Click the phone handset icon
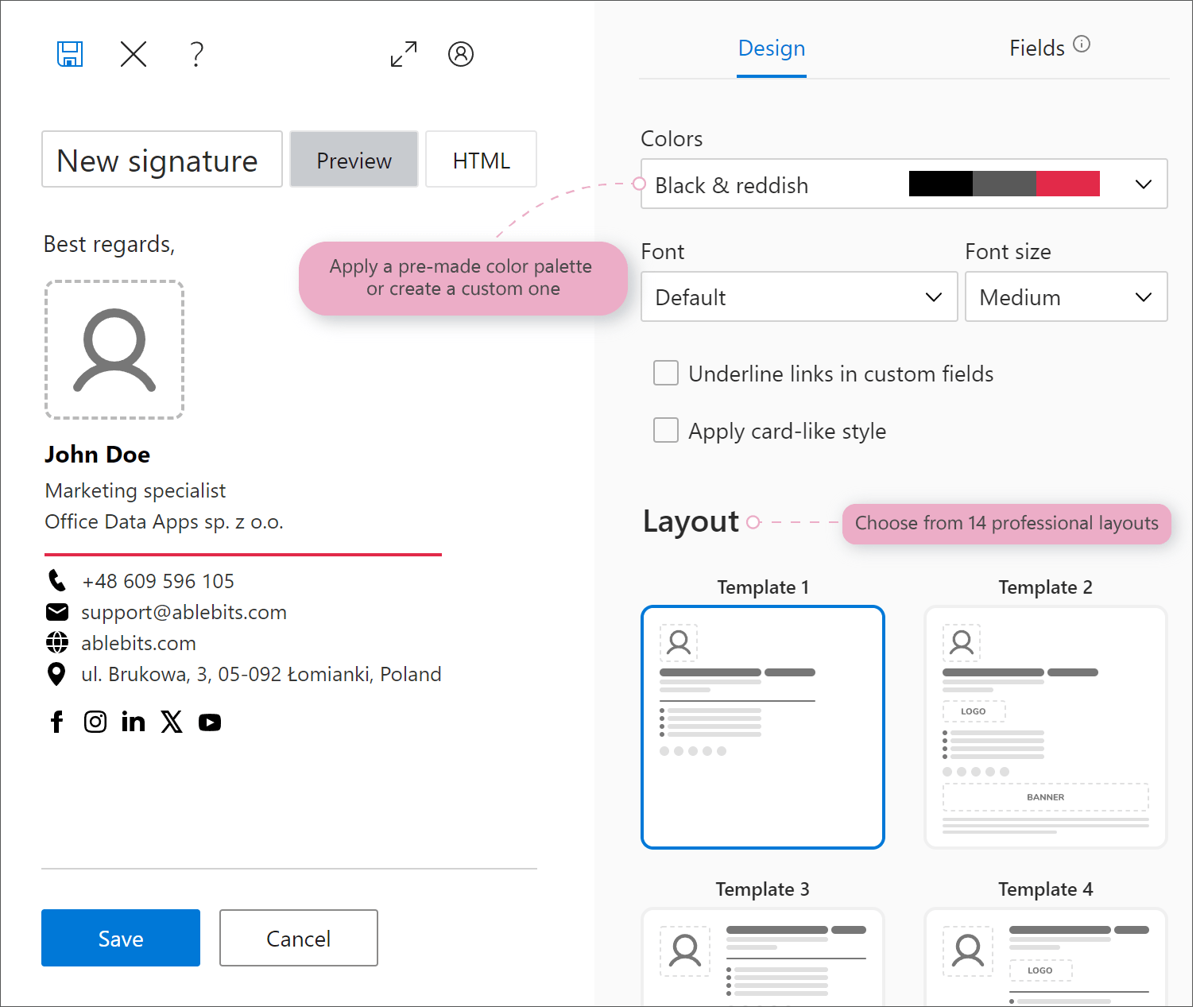Viewport: 1204px width, 1007px height. click(57, 581)
